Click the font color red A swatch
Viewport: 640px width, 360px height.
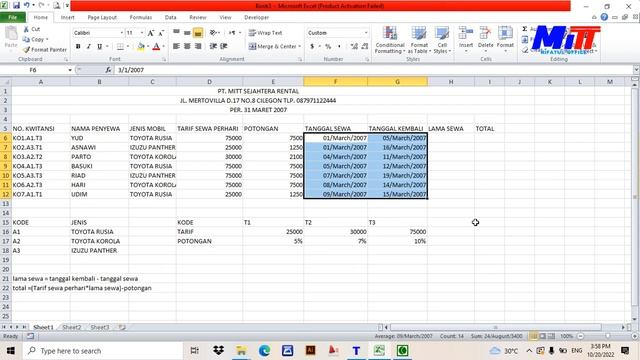[x=156, y=47]
